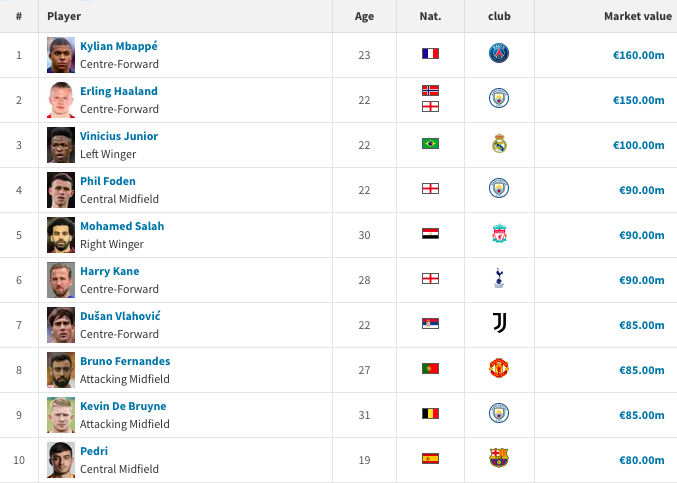Select the Brazil flag icon

pyautogui.click(x=430, y=143)
